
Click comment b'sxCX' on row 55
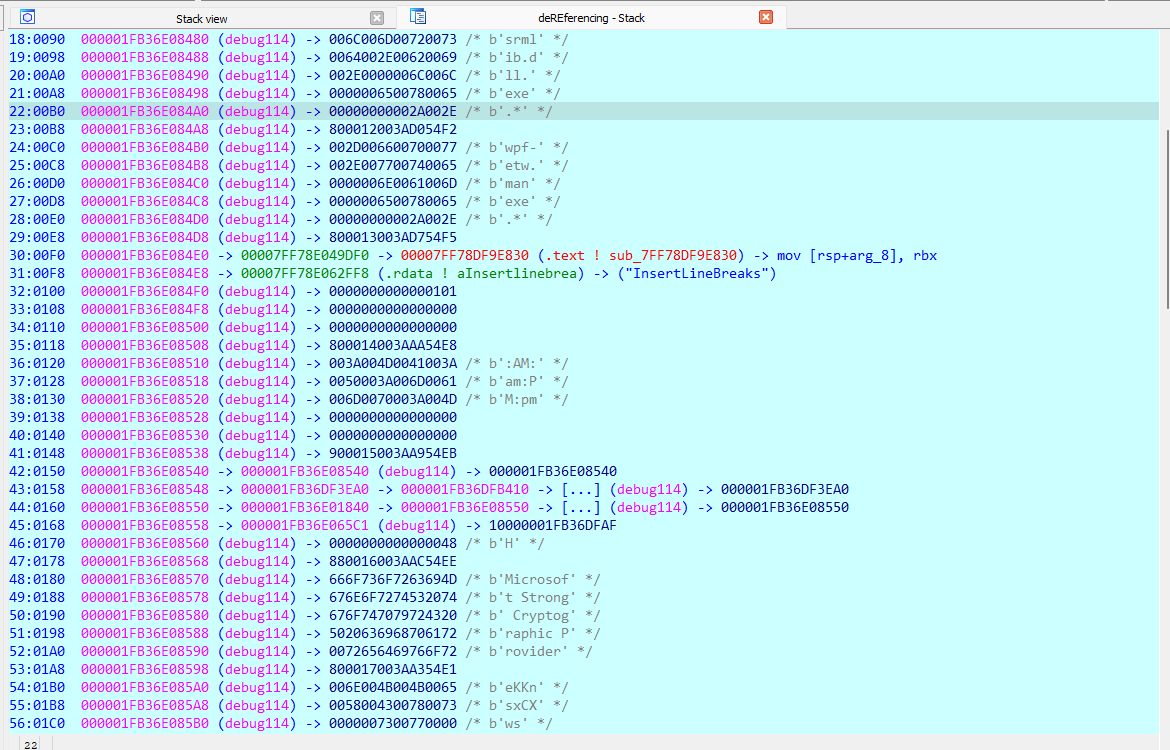(x=516, y=705)
